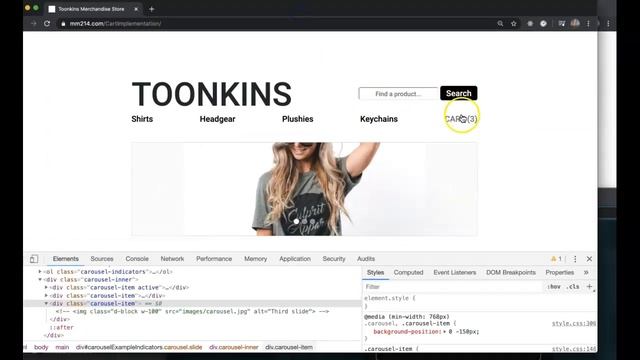The height and width of the screenshot is (360, 640).
Task: Focus the Find a product search field
Action: pos(398,93)
